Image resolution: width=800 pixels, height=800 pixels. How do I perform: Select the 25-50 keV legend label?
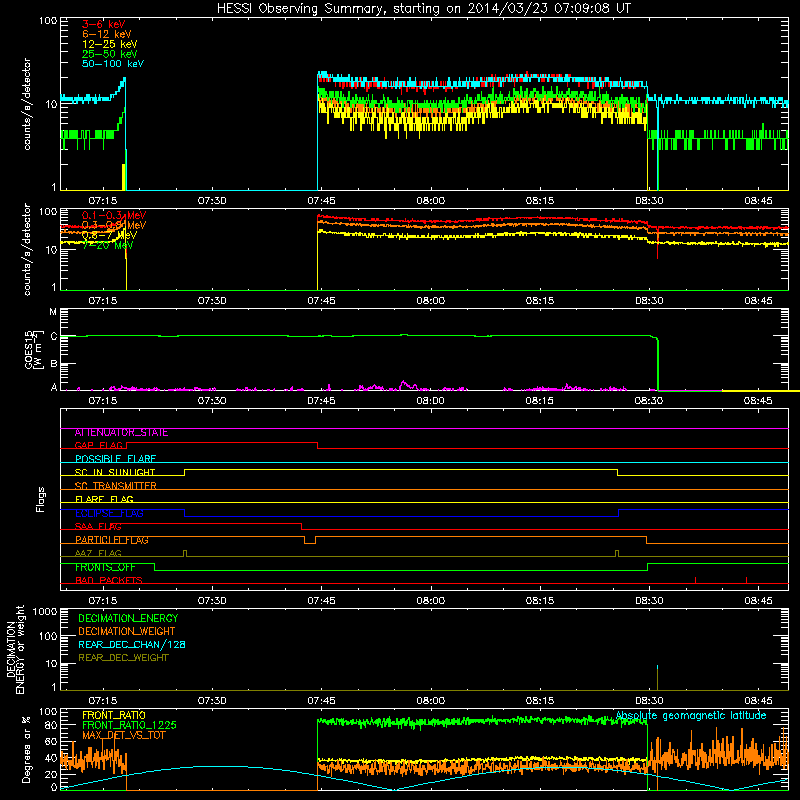coord(110,54)
